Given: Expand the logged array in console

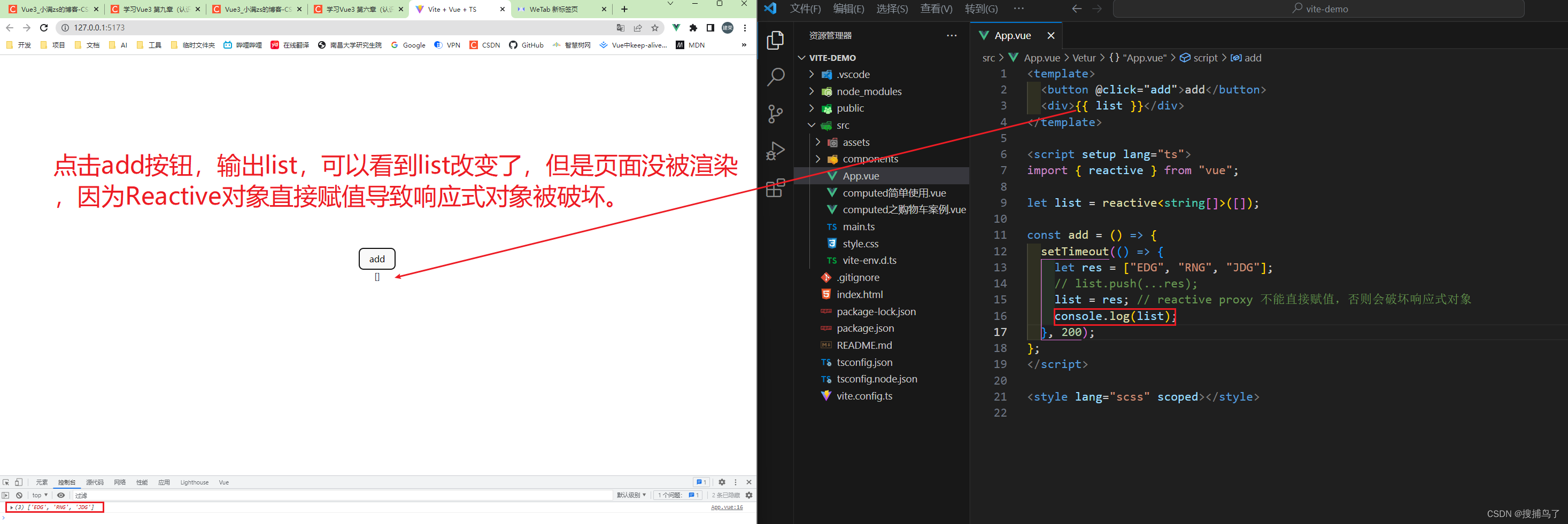Looking at the screenshot, I should pyautogui.click(x=12, y=507).
